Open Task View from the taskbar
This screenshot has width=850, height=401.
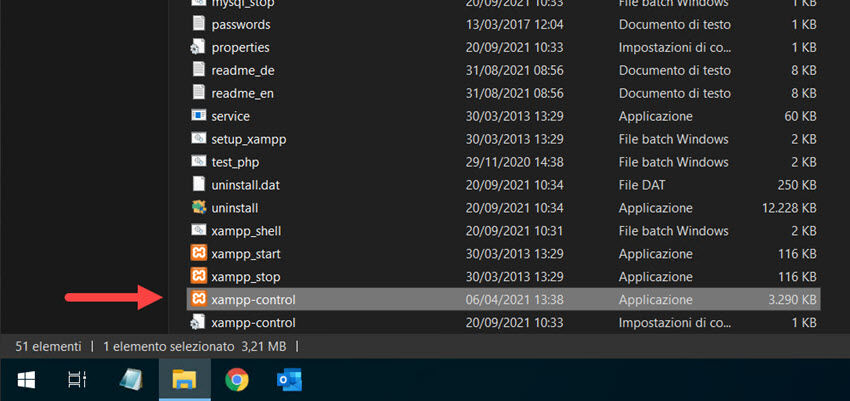click(78, 379)
